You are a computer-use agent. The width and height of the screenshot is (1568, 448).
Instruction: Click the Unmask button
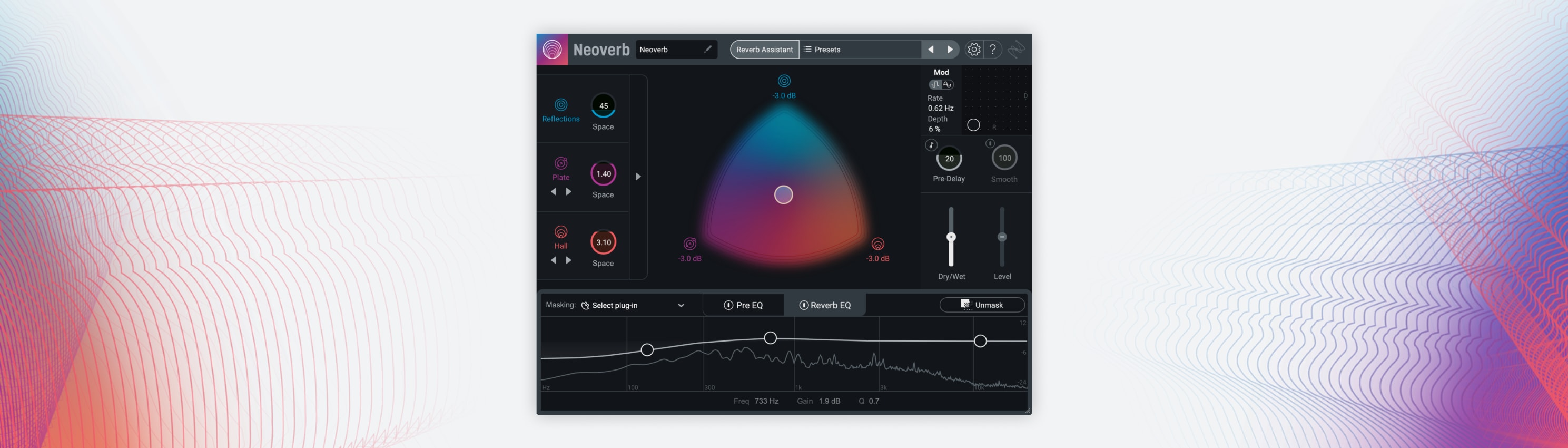982,304
